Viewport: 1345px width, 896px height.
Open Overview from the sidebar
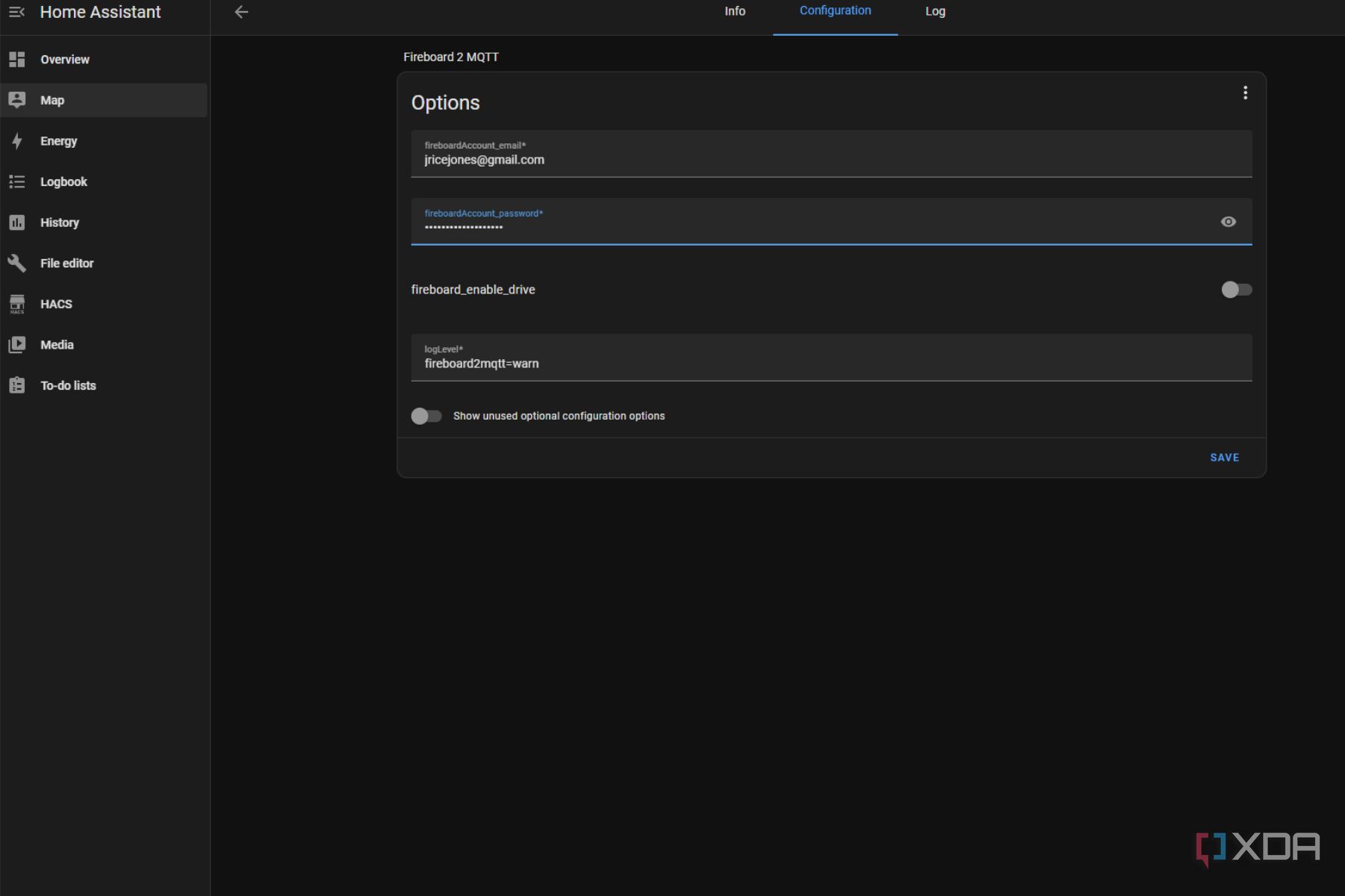(x=65, y=60)
